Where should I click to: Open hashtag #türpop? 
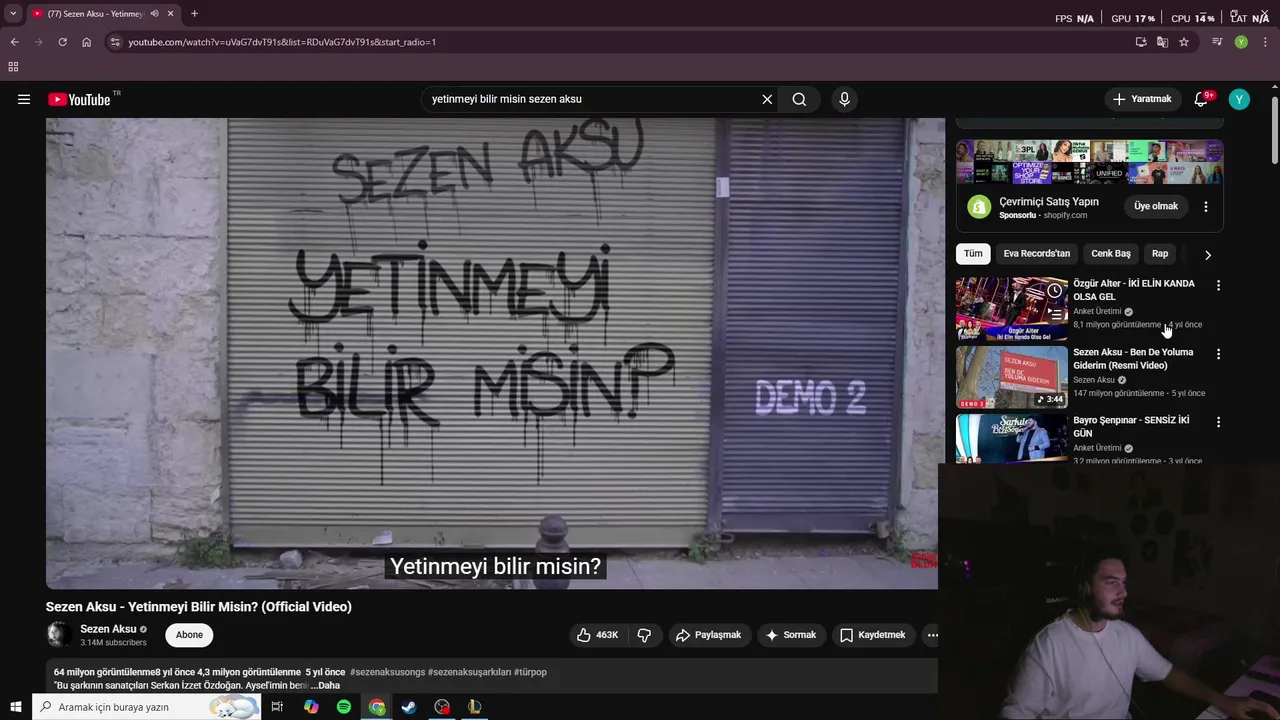[x=530, y=672]
